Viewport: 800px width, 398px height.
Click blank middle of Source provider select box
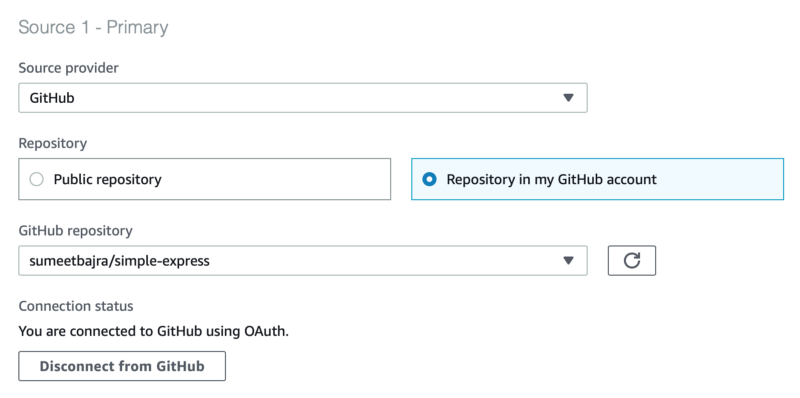[x=316, y=98]
